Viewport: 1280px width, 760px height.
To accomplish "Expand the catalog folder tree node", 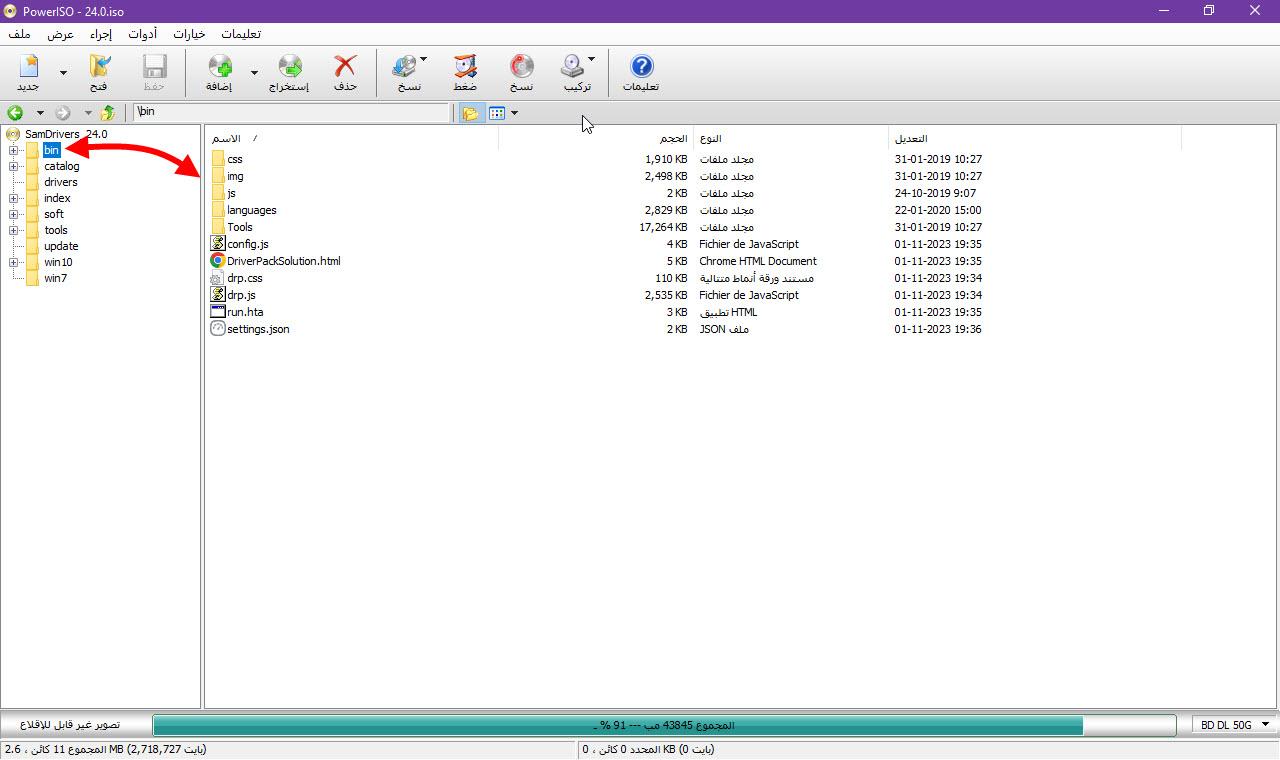I will pos(14,166).
